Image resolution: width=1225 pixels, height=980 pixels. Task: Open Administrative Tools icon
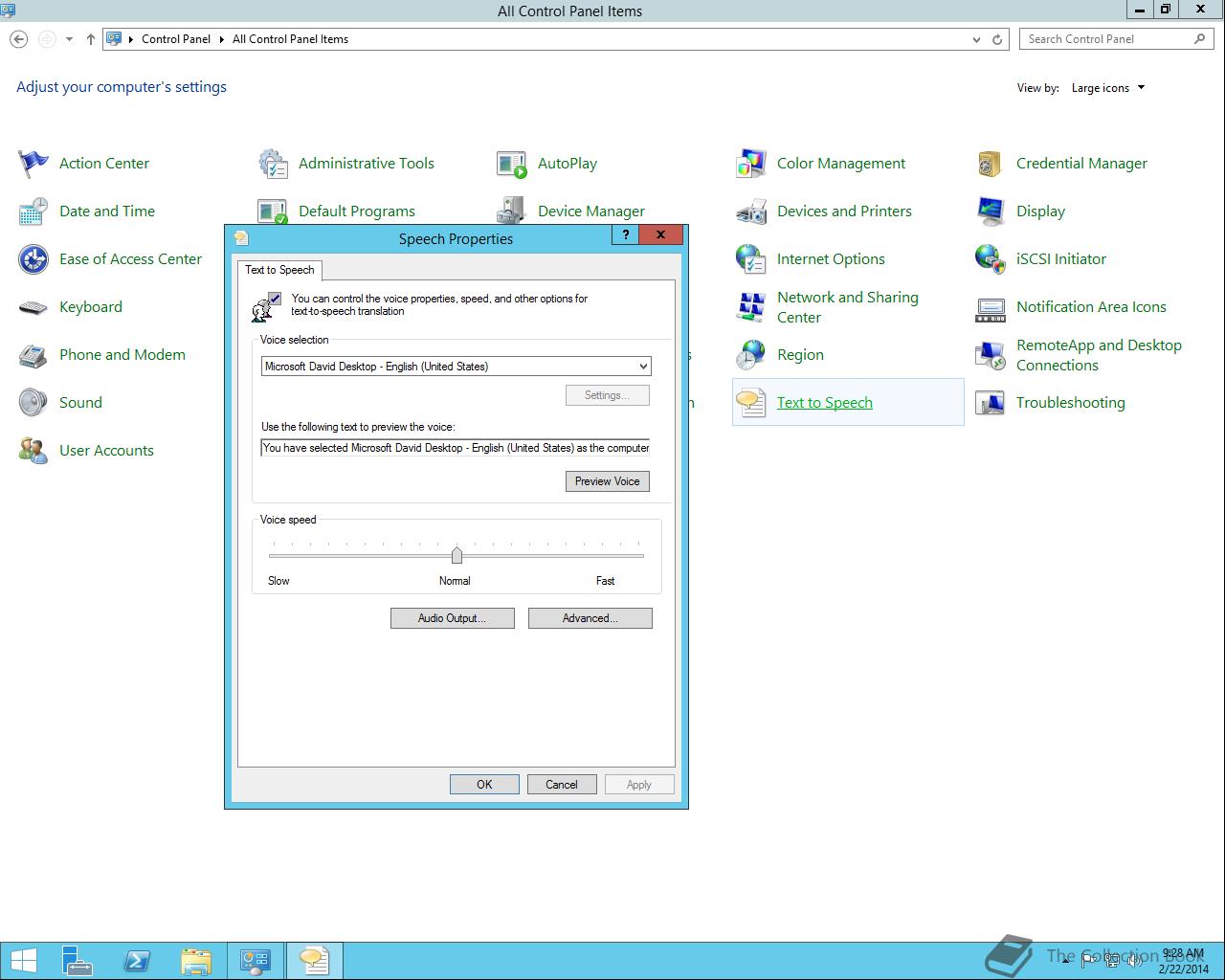tap(273, 164)
